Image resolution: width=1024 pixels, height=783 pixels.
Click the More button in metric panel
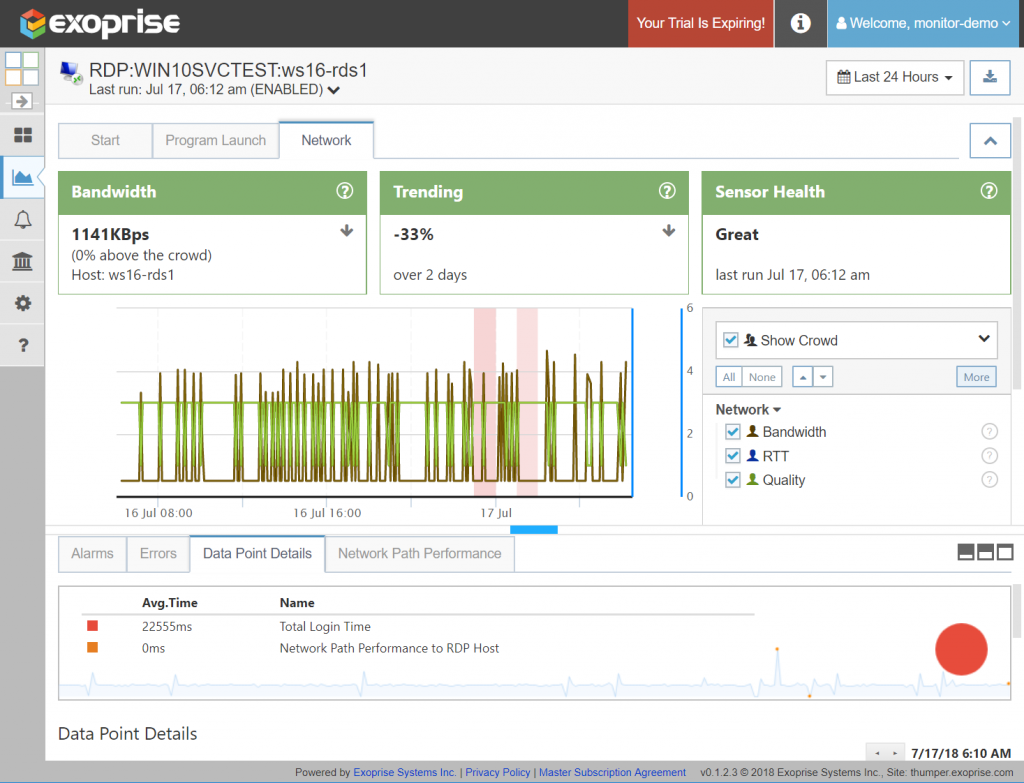(976, 377)
